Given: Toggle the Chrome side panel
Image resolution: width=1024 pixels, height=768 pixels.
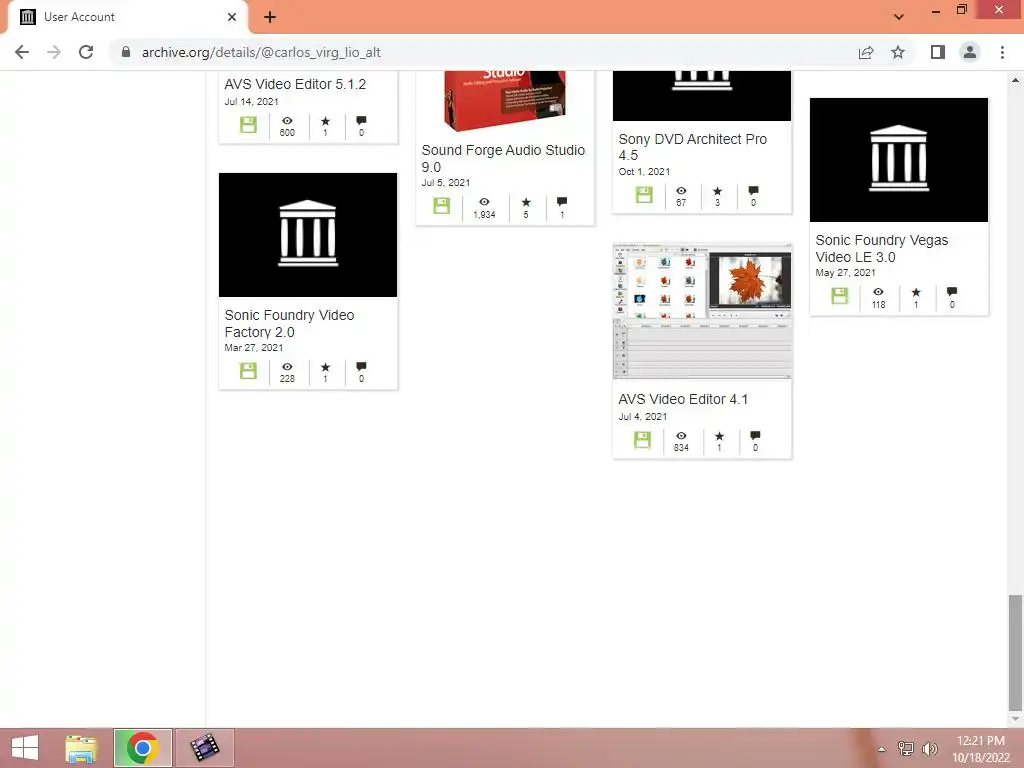Looking at the screenshot, I should (x=937, y=52).
